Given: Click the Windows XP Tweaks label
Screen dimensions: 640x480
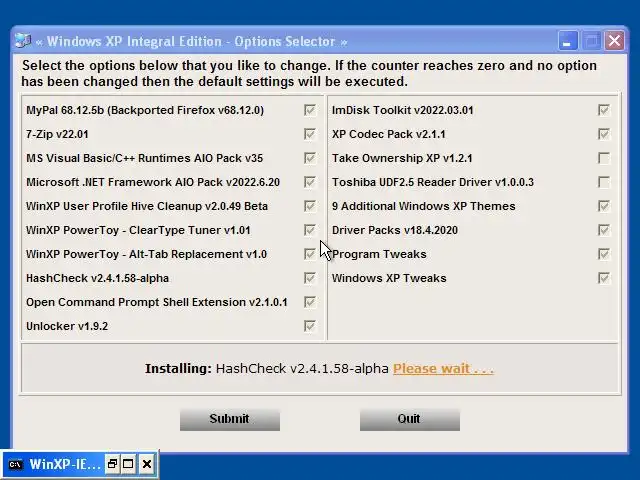Looking at the screenshot, I should coord(389,278).
